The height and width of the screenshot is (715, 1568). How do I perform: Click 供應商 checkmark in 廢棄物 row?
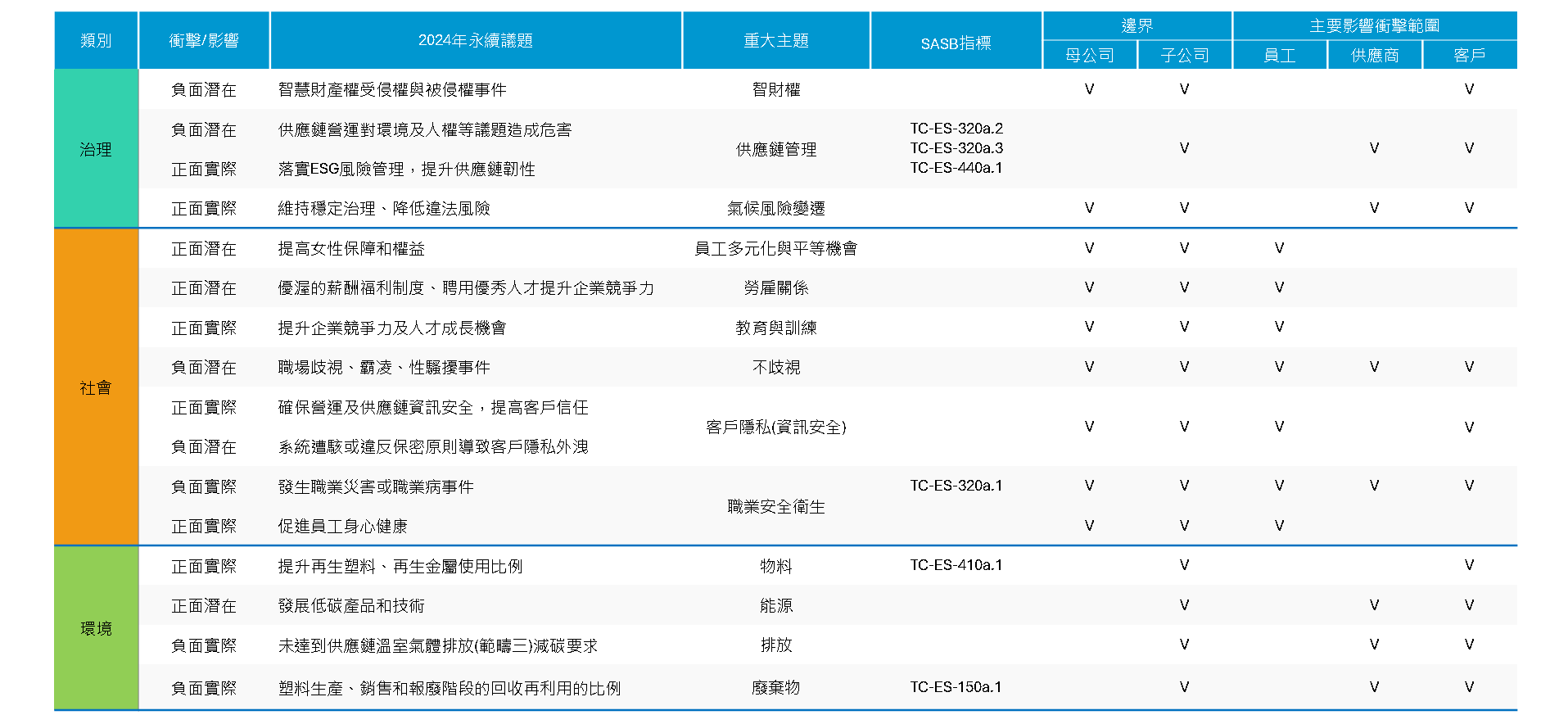pyautogui.click(x=1374, y=687)
